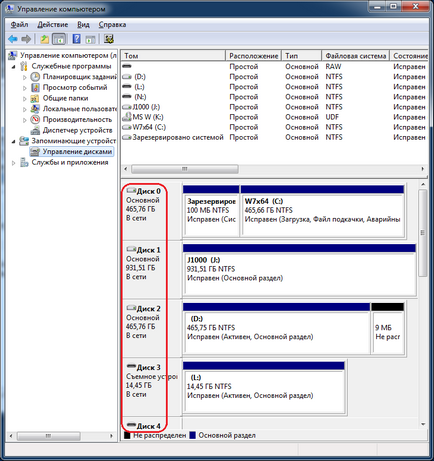
Task: Collapse the Служебные программы node
Action: (14, 67)
